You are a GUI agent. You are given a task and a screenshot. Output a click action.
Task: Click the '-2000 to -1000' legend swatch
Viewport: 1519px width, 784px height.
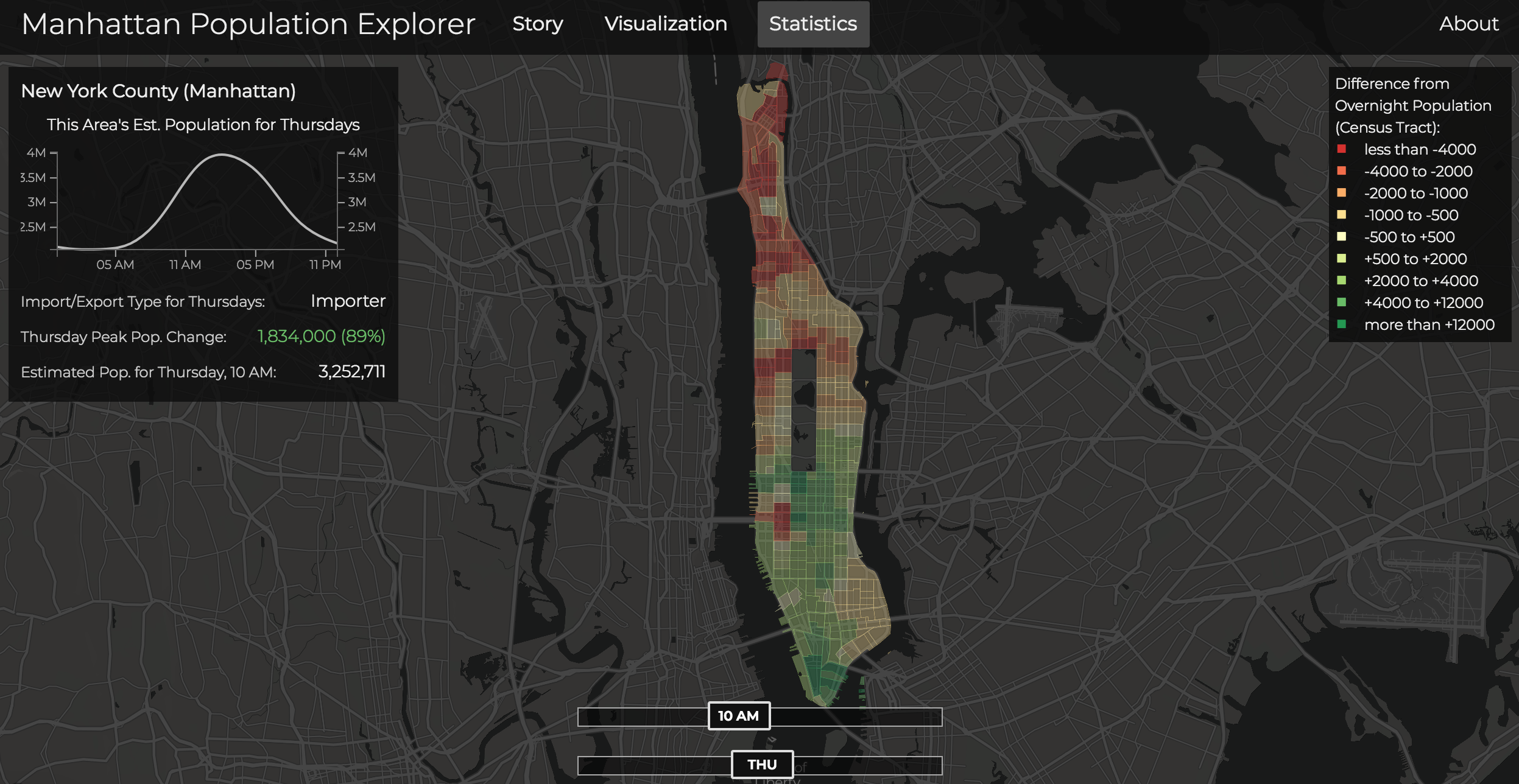tap(1341, 193)
